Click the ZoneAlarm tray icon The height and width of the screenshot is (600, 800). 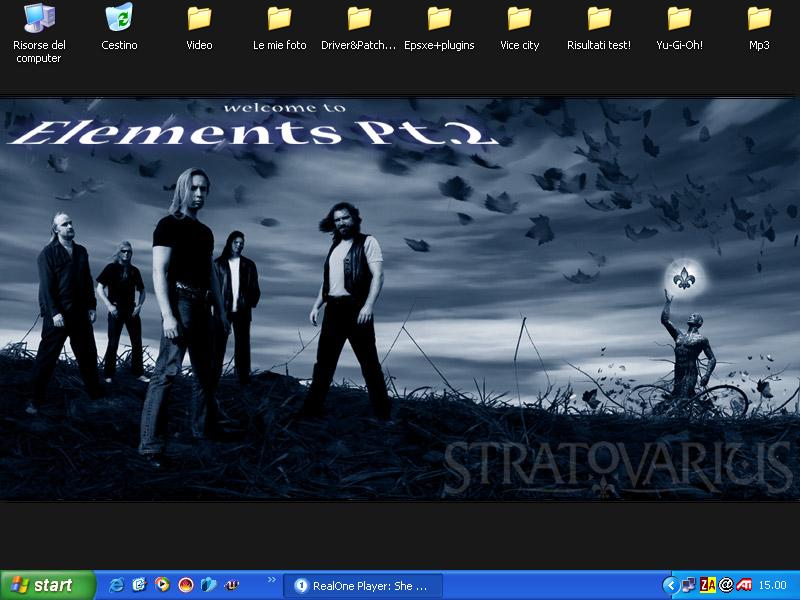(x=708, y=585)
